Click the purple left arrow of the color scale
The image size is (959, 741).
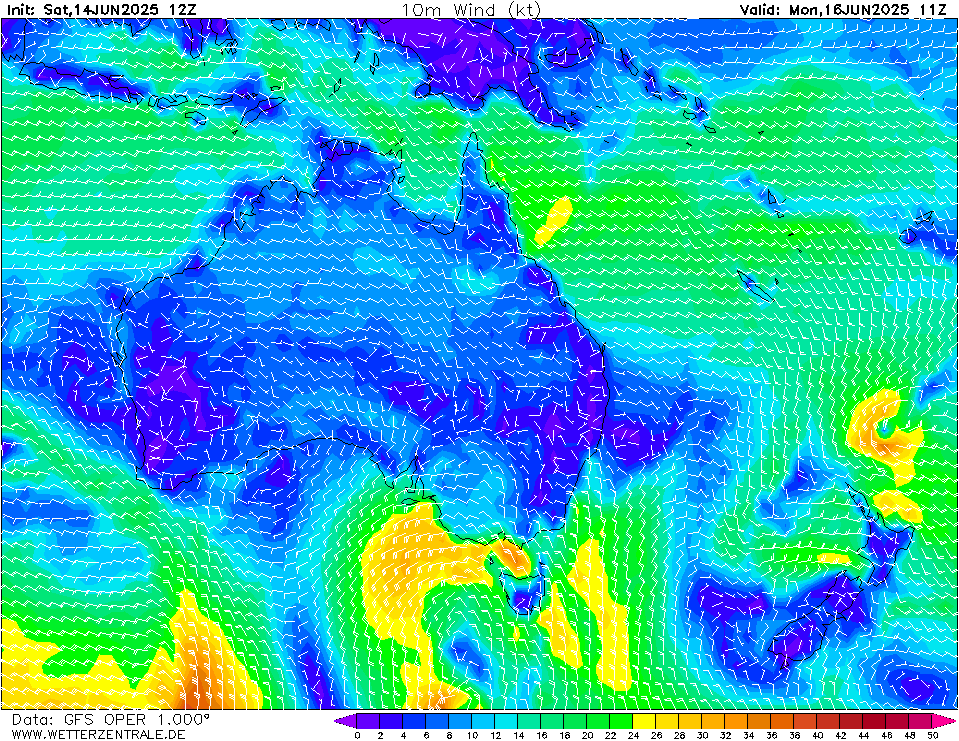[344, 721]
